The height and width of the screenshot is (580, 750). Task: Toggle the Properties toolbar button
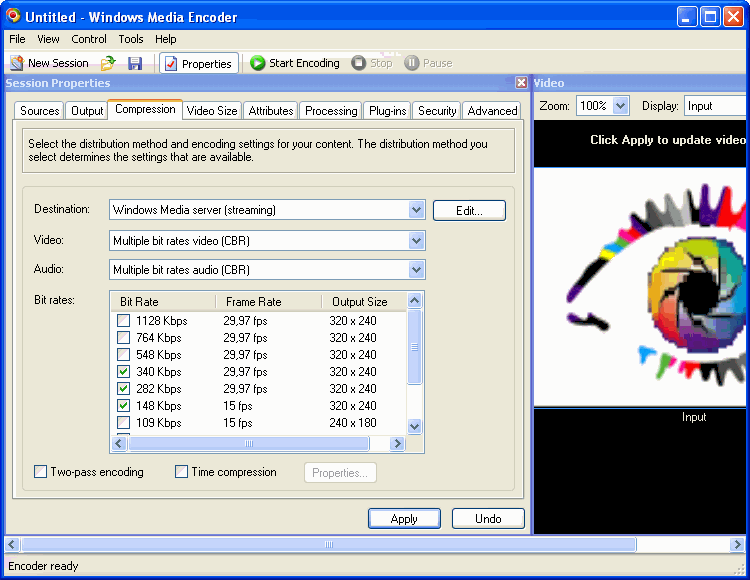[x=199, y=63]
